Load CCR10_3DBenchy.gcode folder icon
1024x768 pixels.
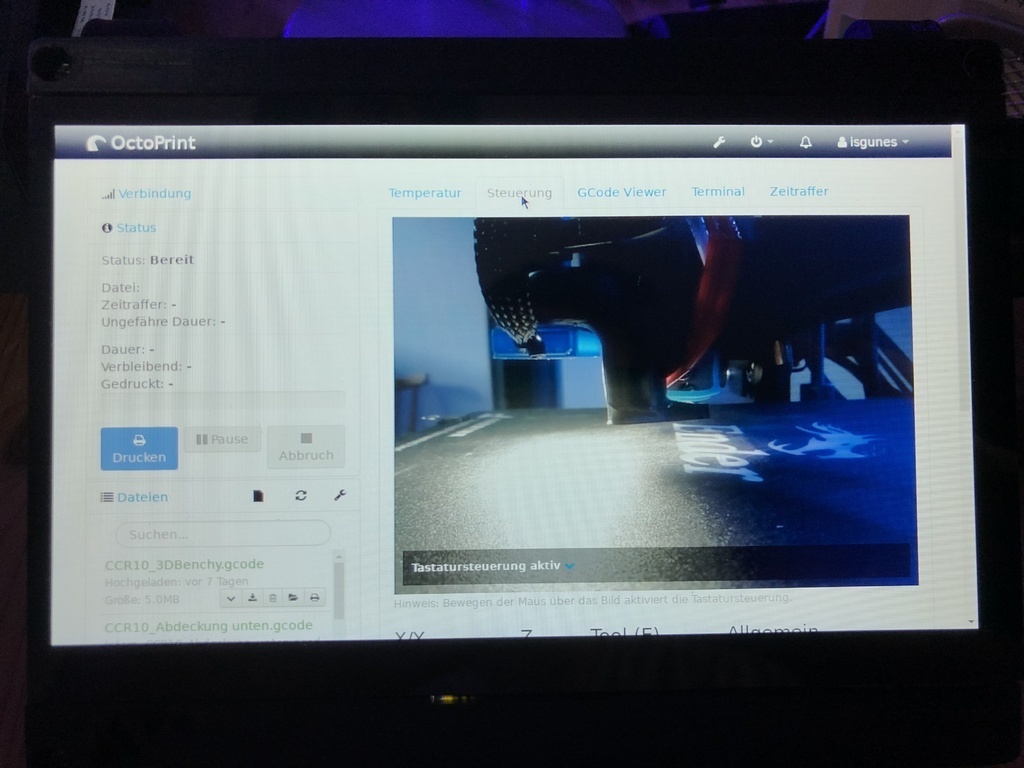point(293,598)
